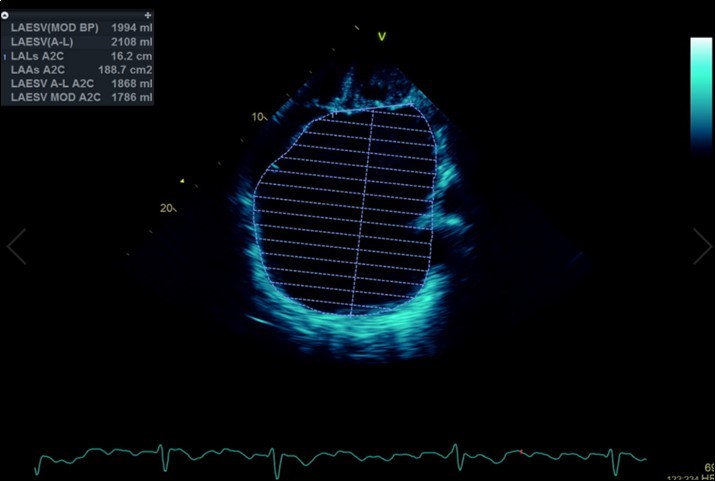
Task: Click the color map gain bar
Action: (x=701, y=95)
